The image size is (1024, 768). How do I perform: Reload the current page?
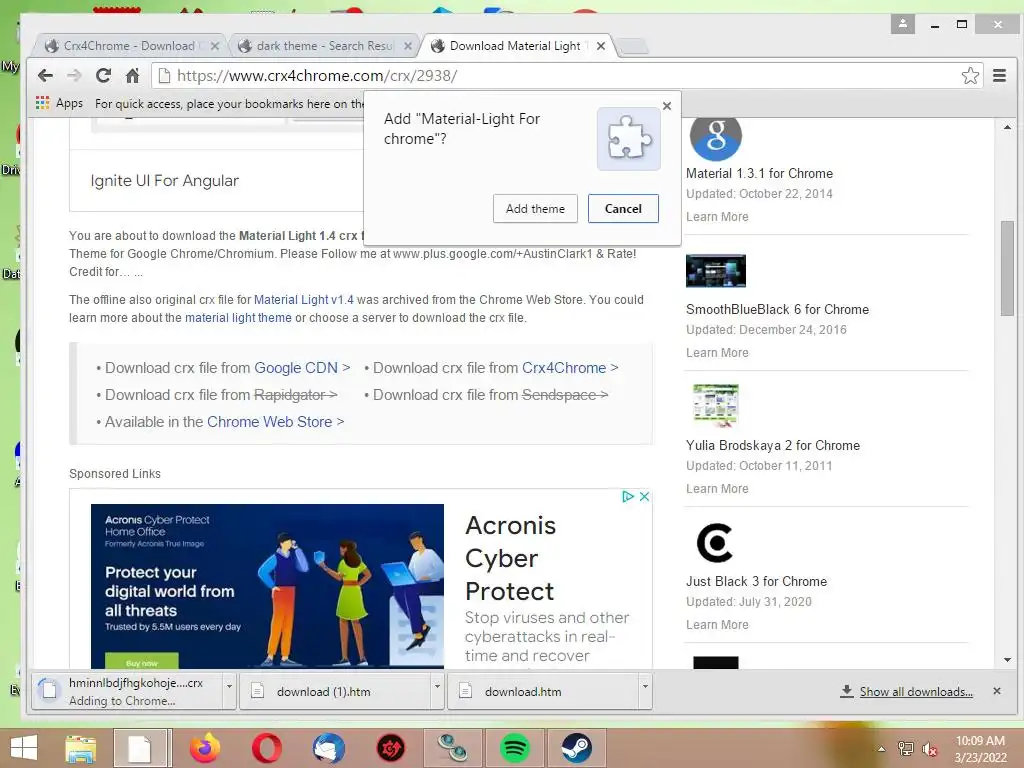pos(103,76)
